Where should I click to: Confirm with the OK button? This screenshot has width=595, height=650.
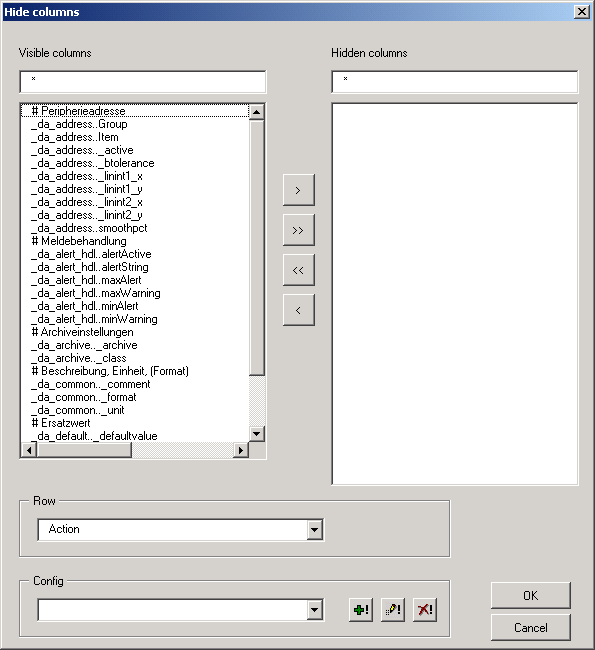pos(531,596)
